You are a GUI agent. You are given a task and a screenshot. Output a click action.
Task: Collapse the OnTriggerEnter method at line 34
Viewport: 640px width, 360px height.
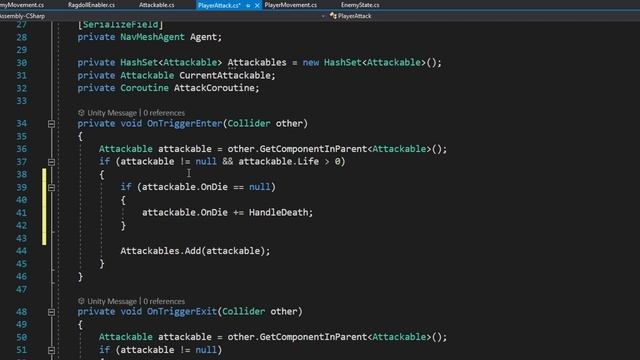pos(51,124)
